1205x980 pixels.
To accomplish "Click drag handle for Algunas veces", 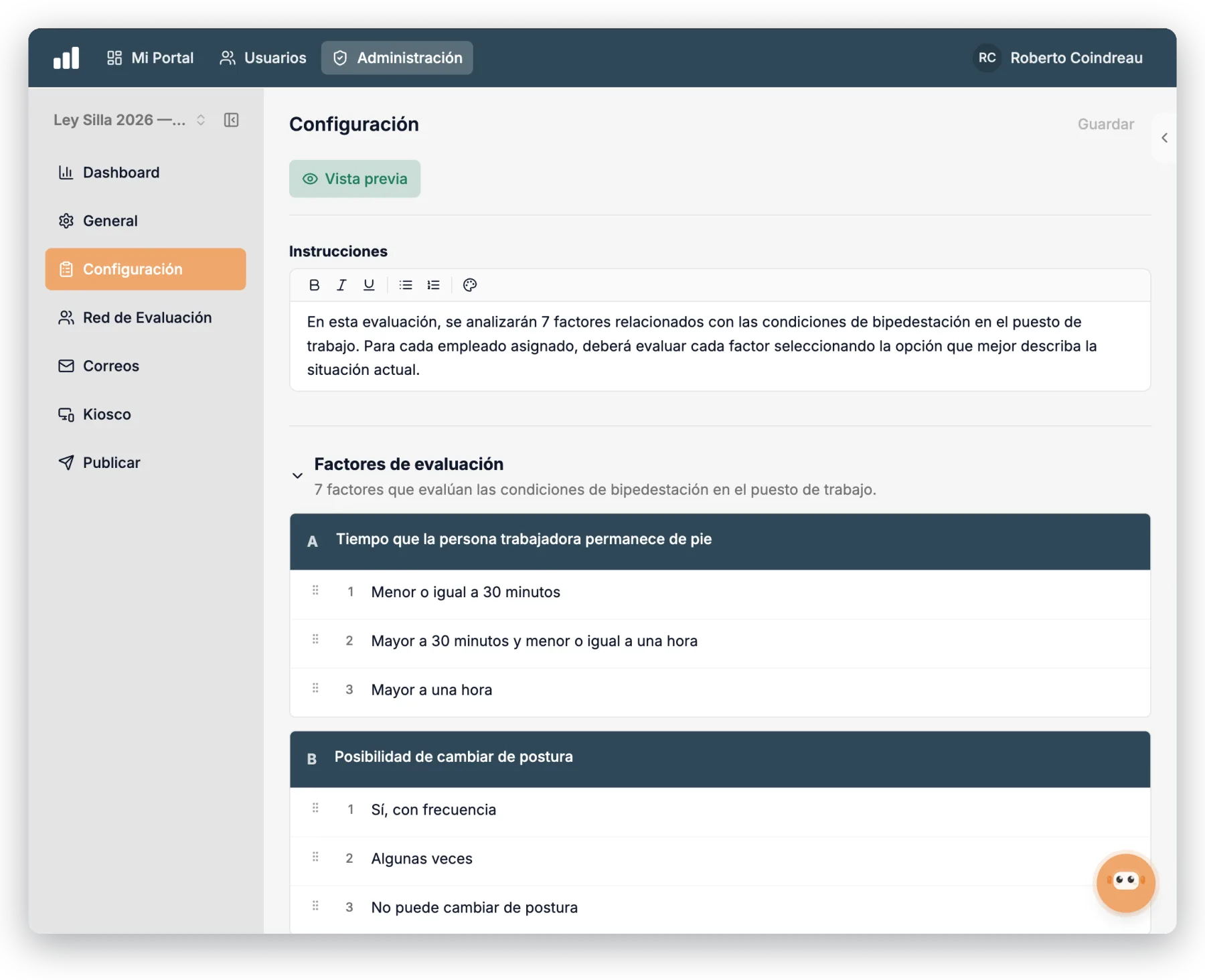I will pyautogui.click(x=315, y=857).
